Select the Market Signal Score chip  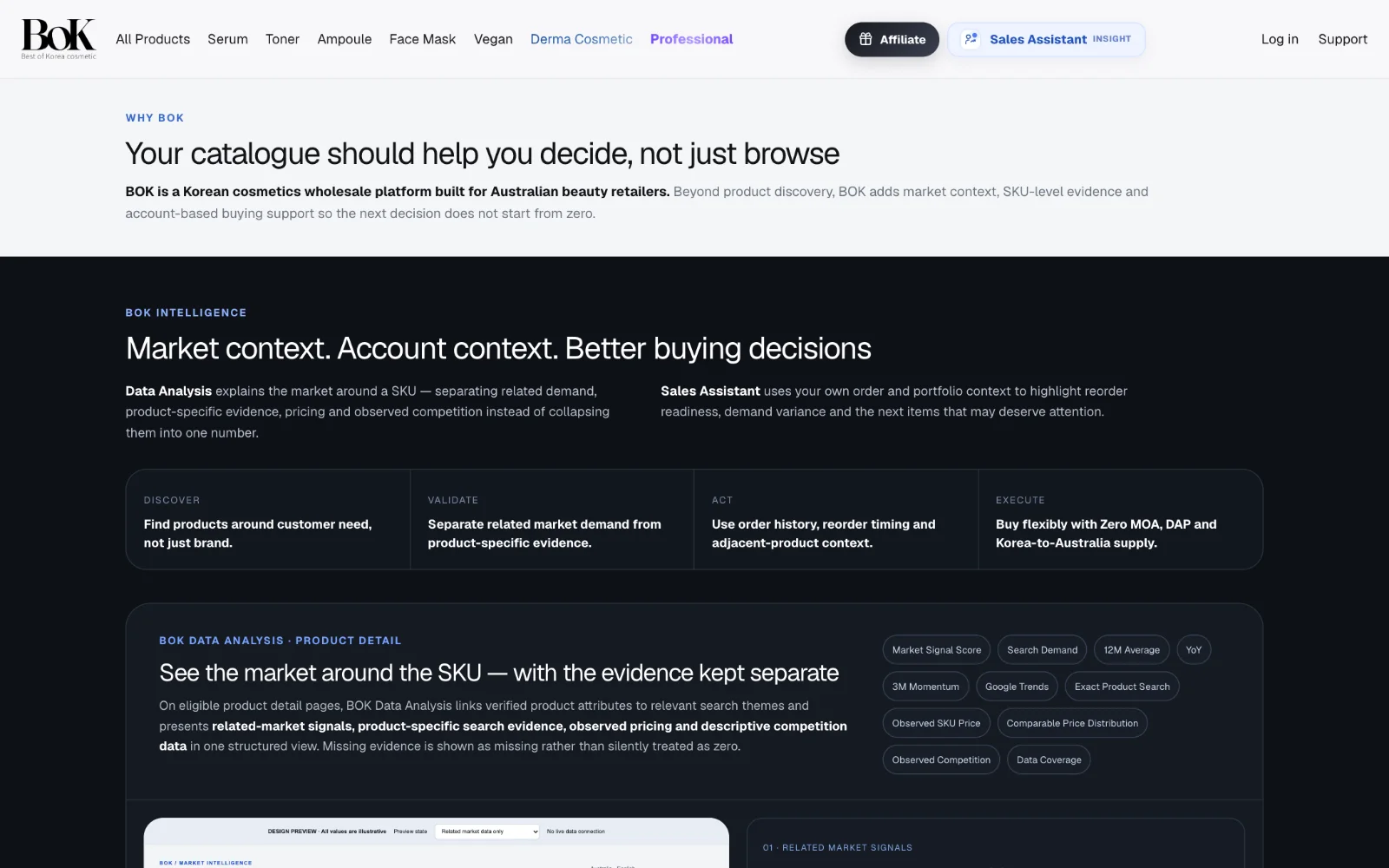(937, 650)
